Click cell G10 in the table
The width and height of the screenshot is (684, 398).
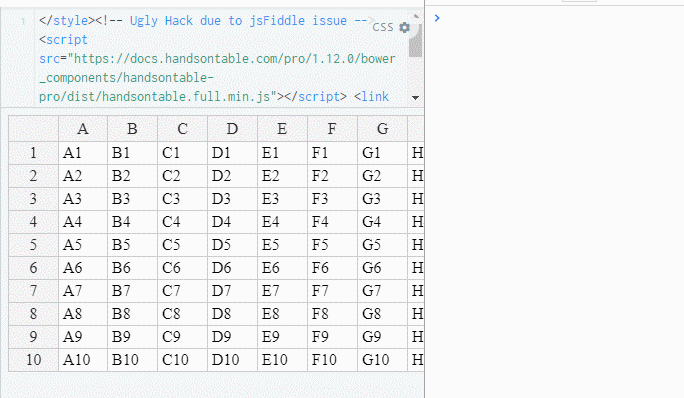(x=382, y=360)
